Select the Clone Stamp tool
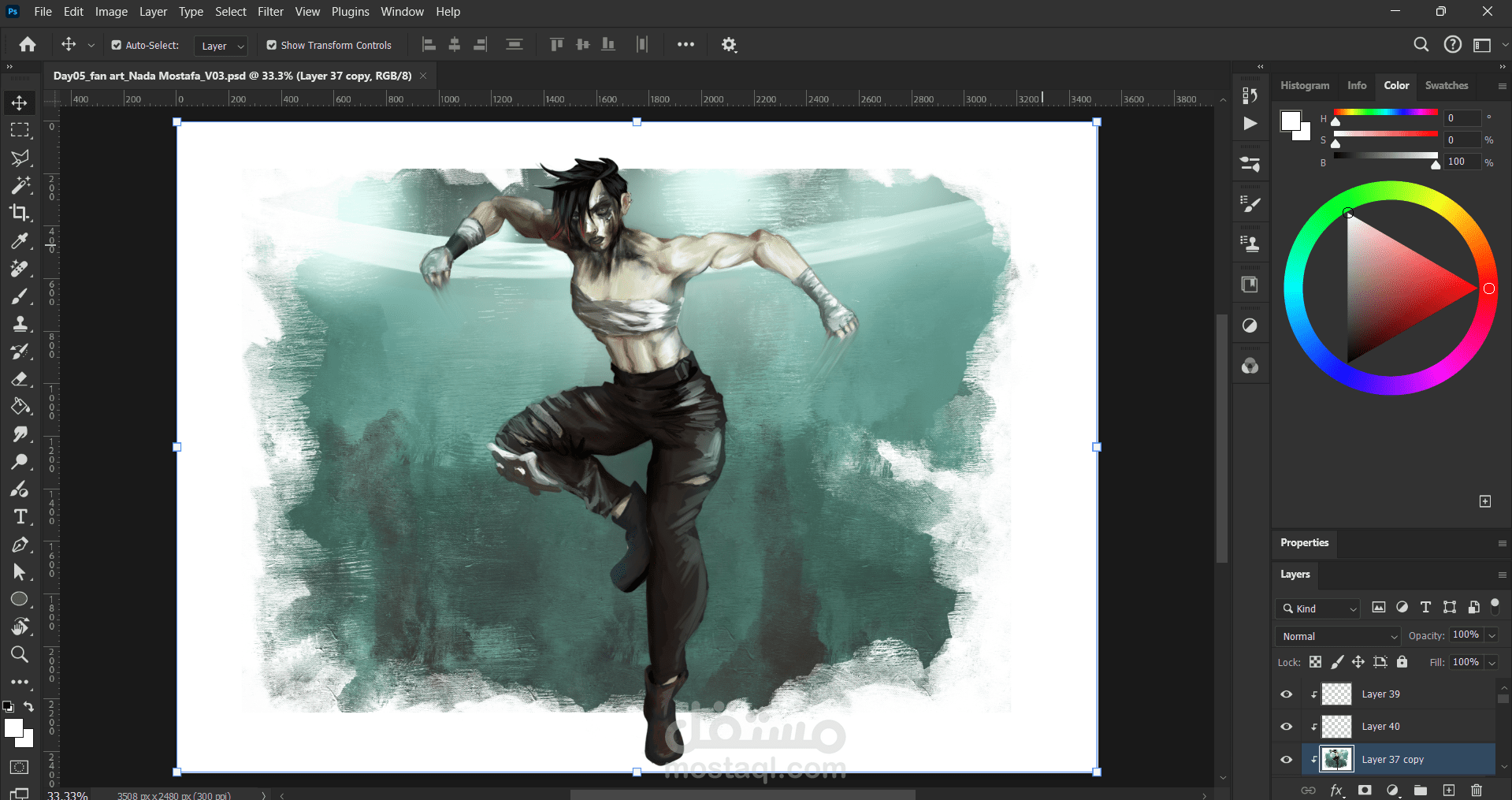The height and width of the screenshot is (800, 1512). [x=20, y=324]
